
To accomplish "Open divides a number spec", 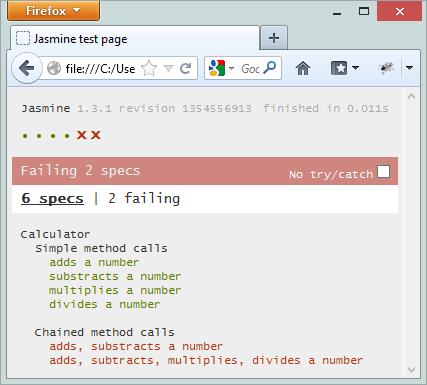I will pyautogui.click(x=104, y=304).
